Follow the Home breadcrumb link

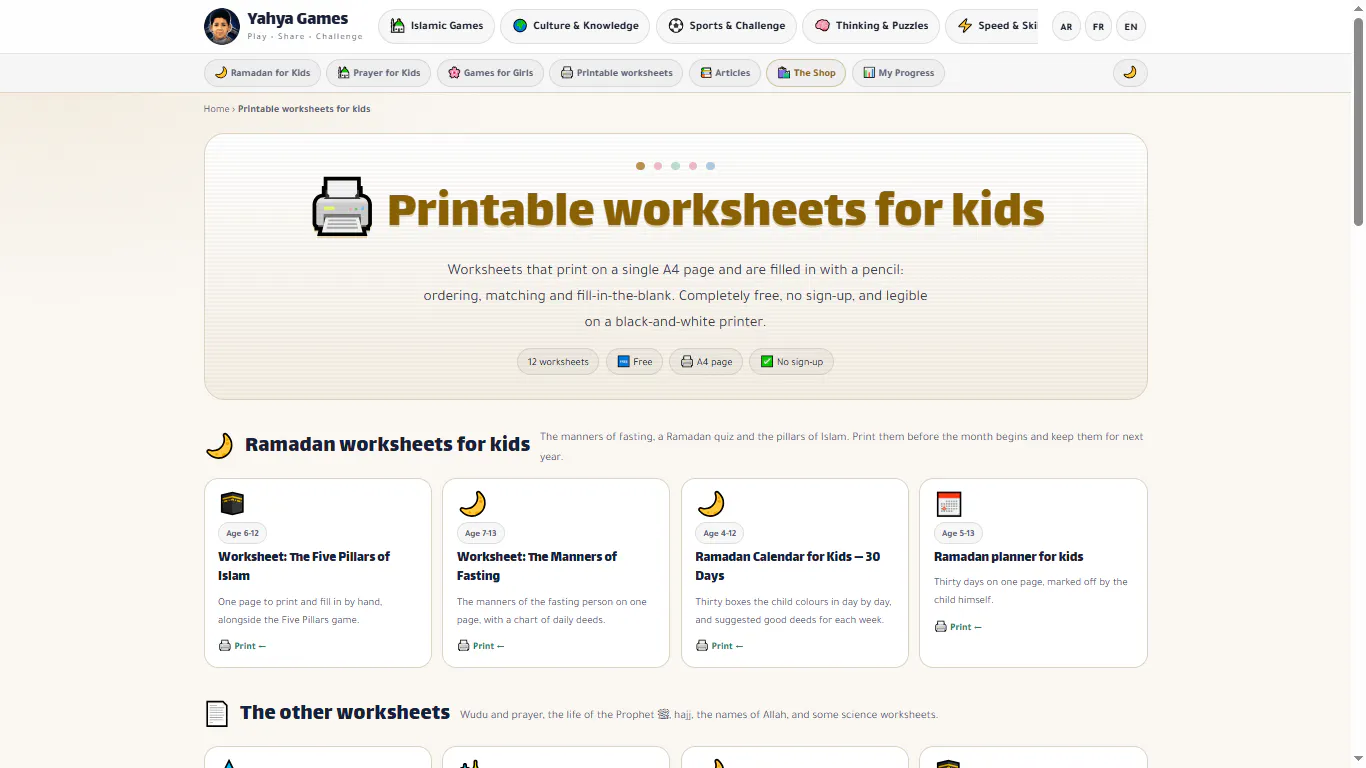pos(216,109)
